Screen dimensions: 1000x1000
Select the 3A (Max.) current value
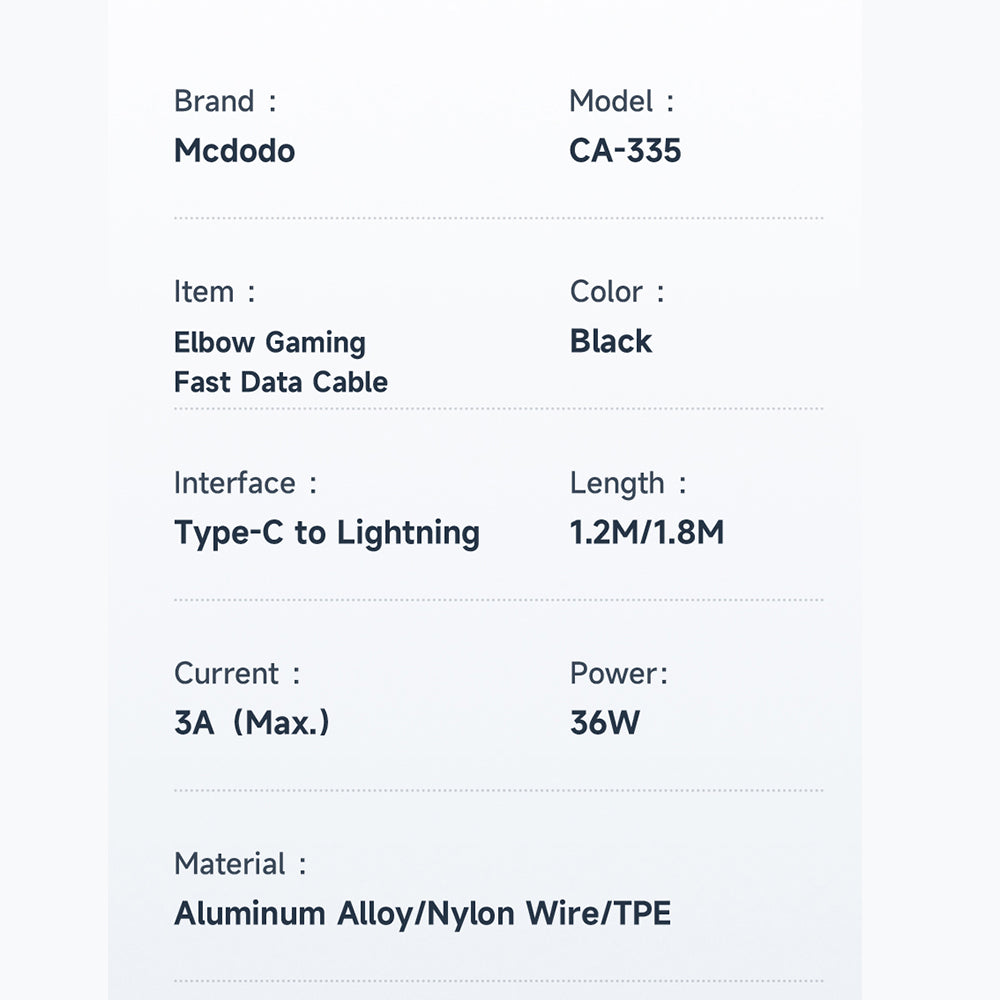coord(252,723)
